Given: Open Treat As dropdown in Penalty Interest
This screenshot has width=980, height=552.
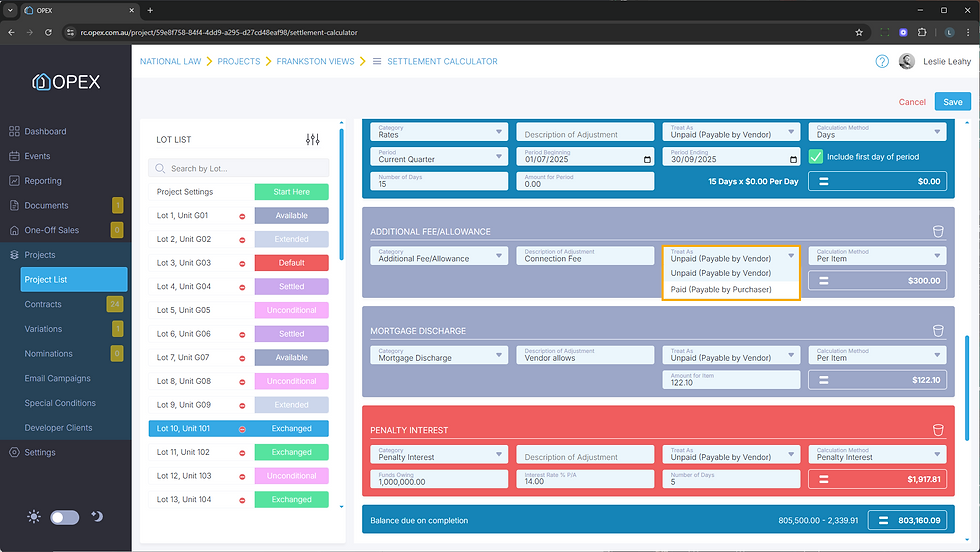Looking at the screenshot, I should pyautogui.click(x=731, y=454).
